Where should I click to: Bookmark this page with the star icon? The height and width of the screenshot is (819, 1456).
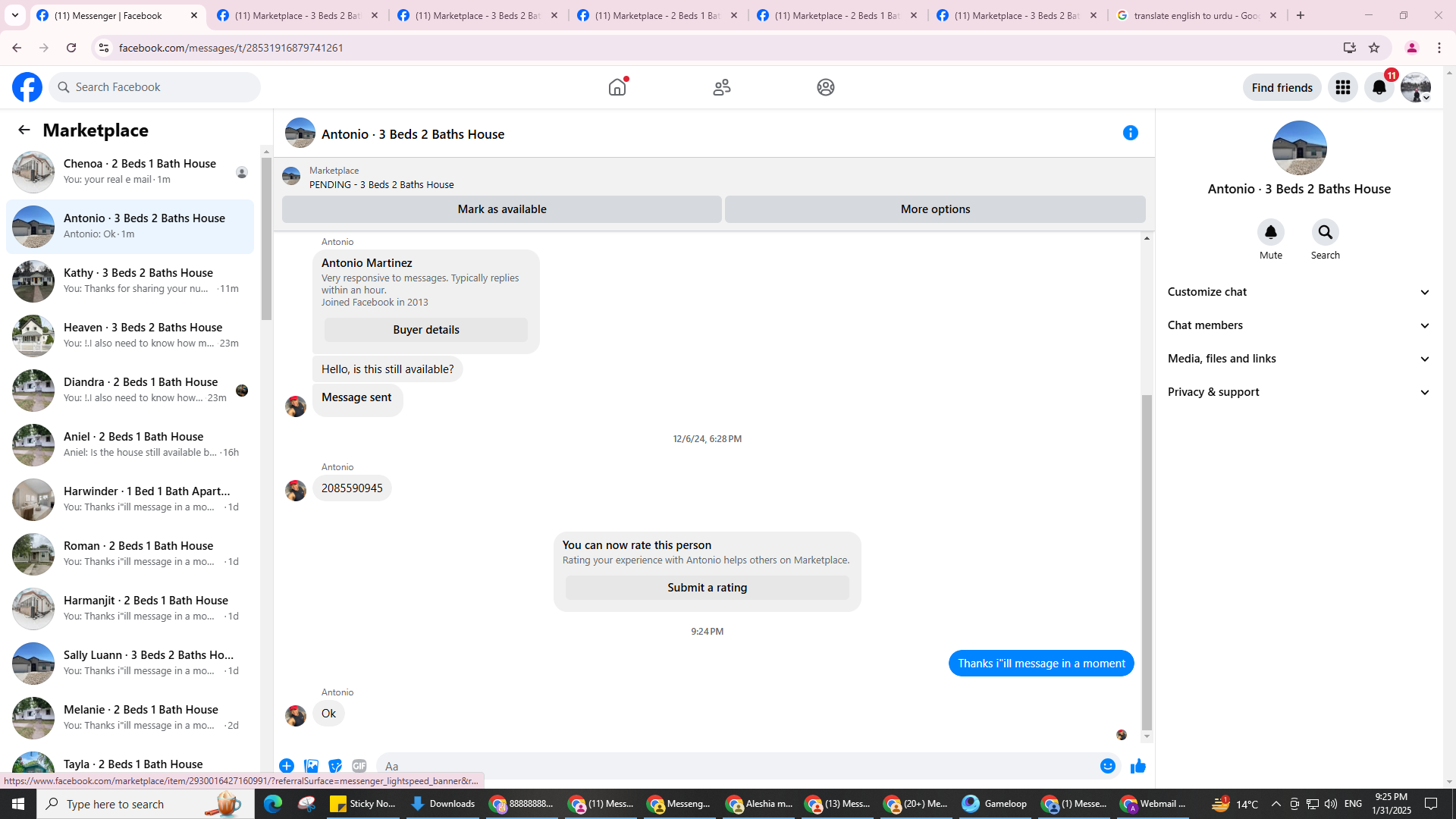(1374, 48)
